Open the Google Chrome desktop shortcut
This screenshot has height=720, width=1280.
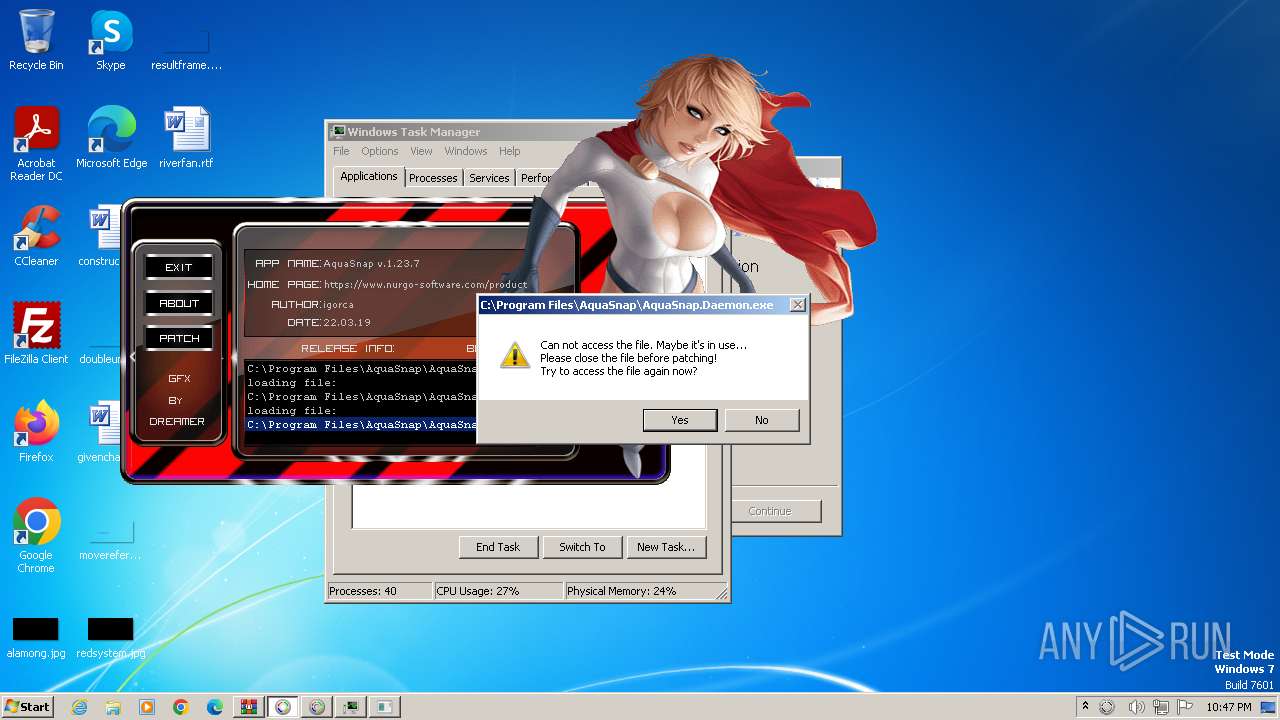pyautogui.click(x=36, y=537)
